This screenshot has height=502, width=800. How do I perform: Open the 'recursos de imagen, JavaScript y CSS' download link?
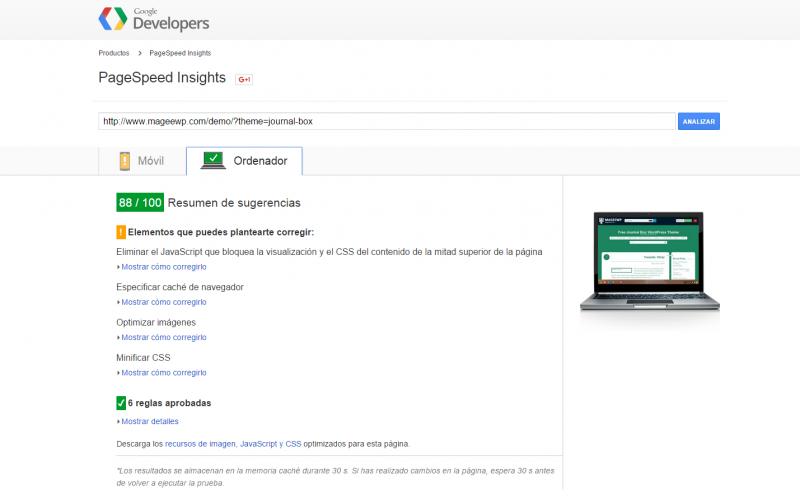[233, 444]
